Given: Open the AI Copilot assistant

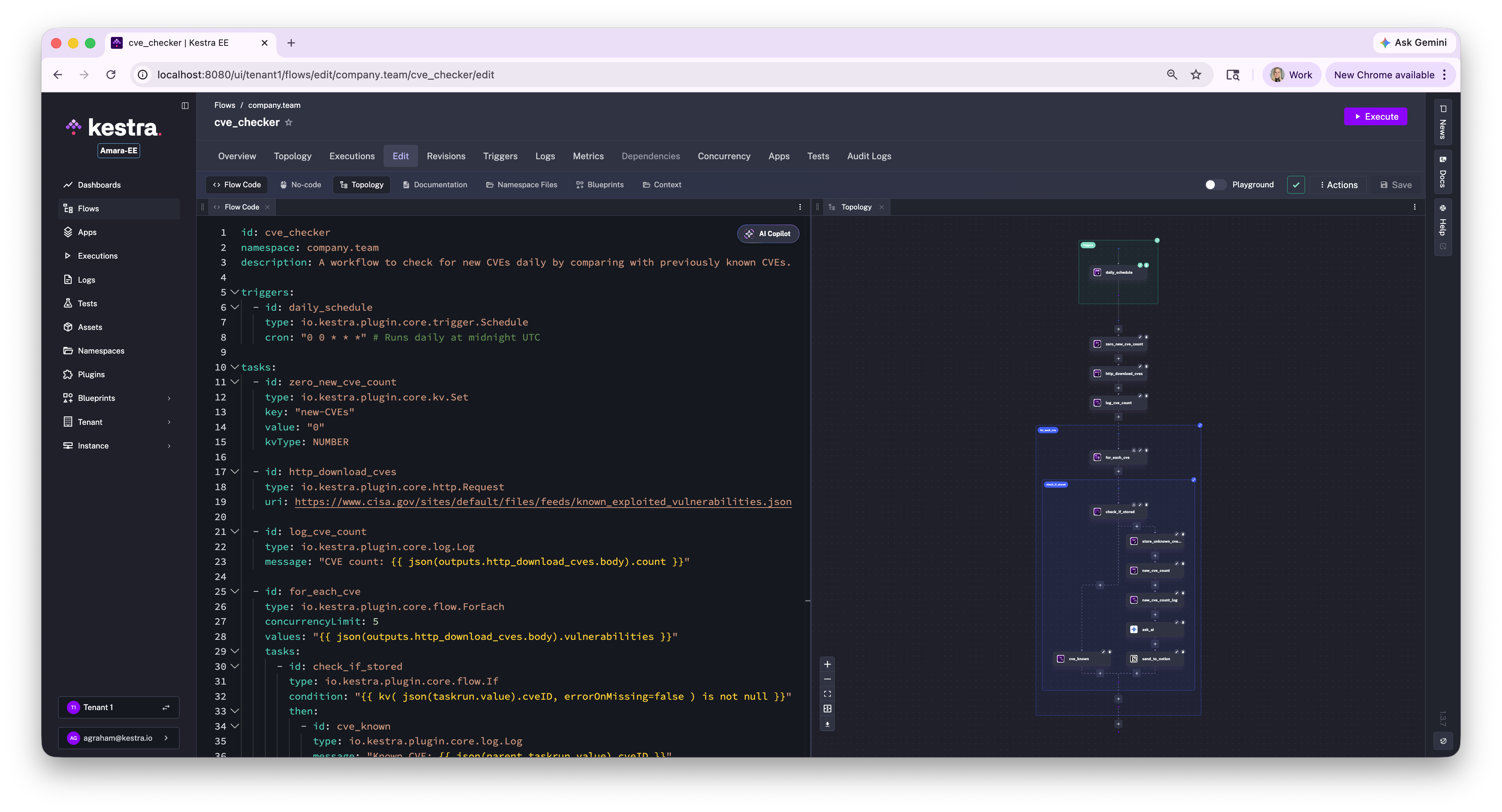Looking at the screenshot, I should click(768, 234).
